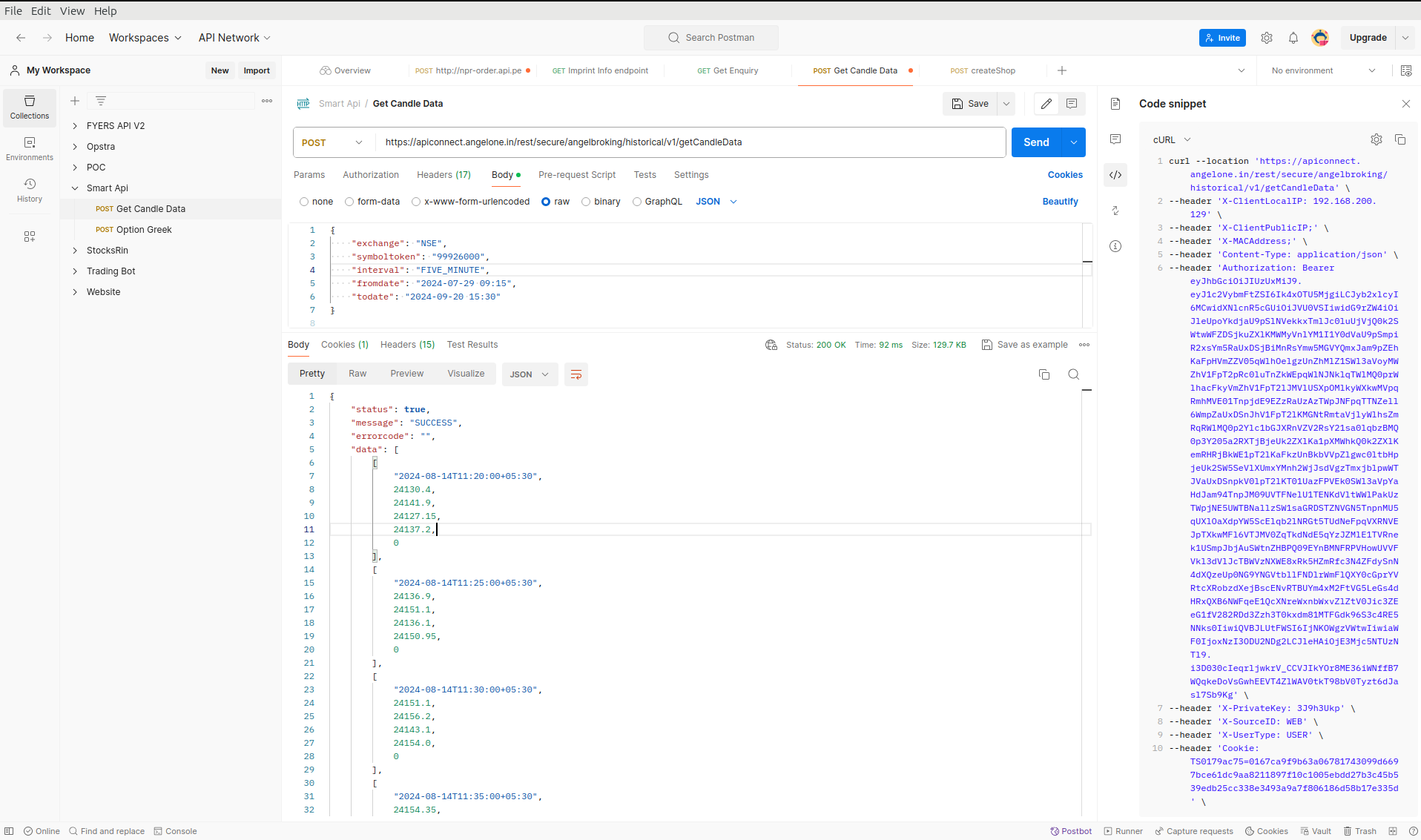
Task: Search within the response body
Action: click(x=1073, y=374)
